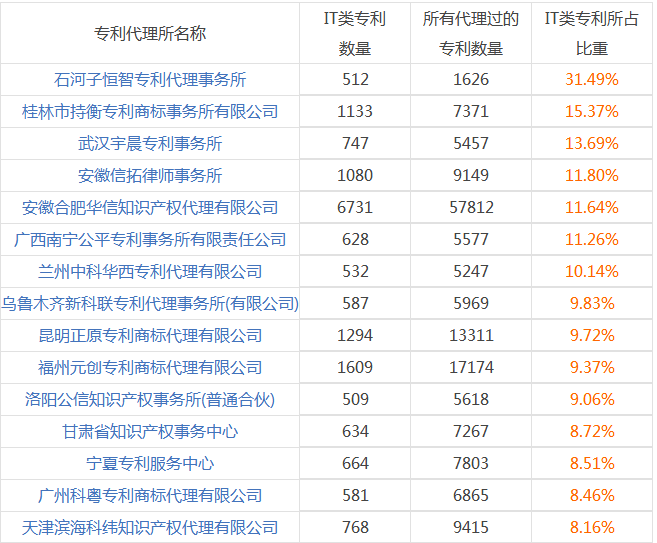Screen dimensions: 657x543
Task: Click total patent count 5247
Action: click(471, 272)
